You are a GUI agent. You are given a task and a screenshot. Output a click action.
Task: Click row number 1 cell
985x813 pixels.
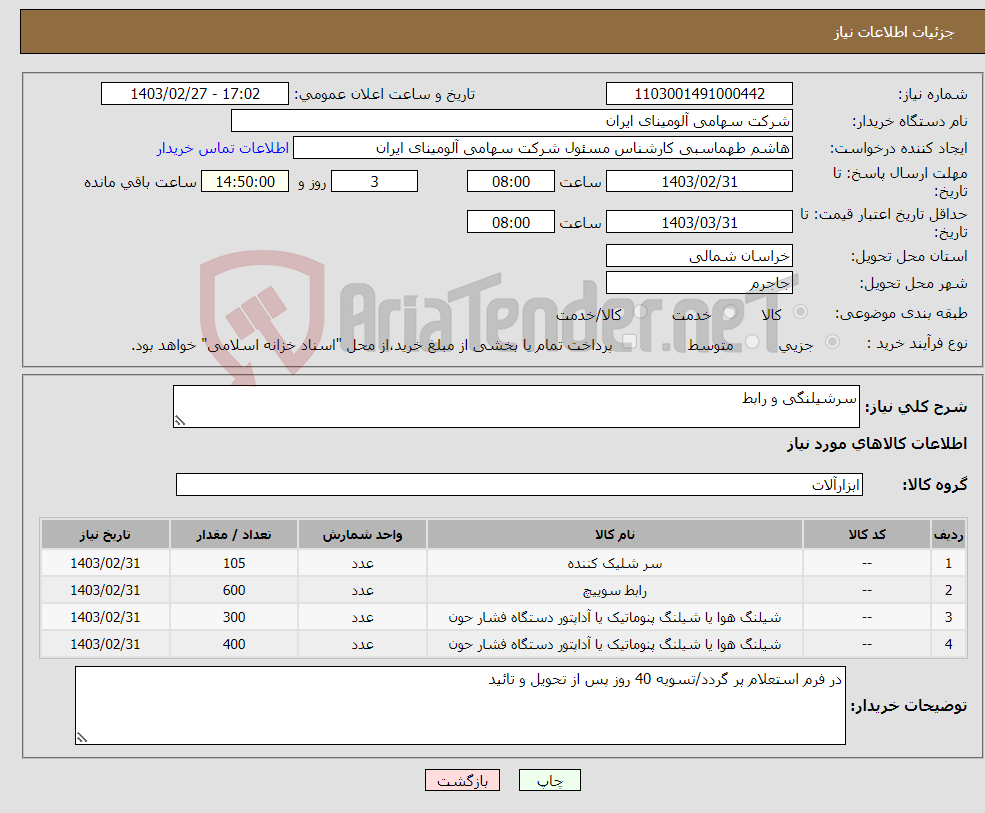click(x=949, y=564)
